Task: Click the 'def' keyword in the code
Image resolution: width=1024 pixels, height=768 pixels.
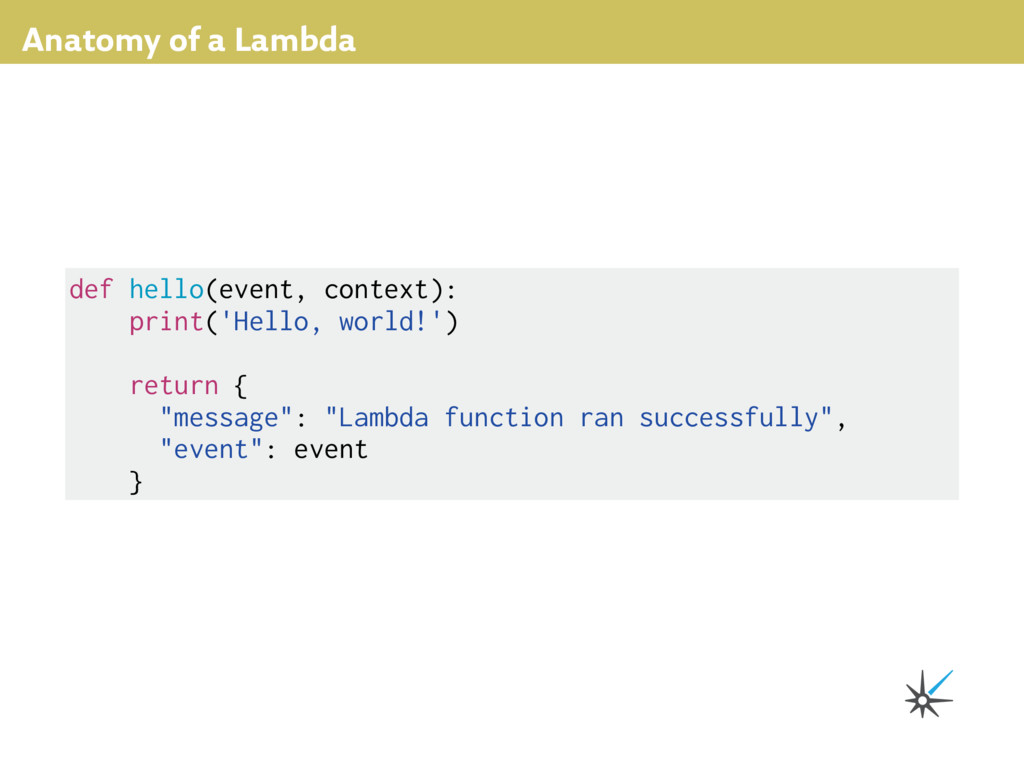Action: (90, 290)
